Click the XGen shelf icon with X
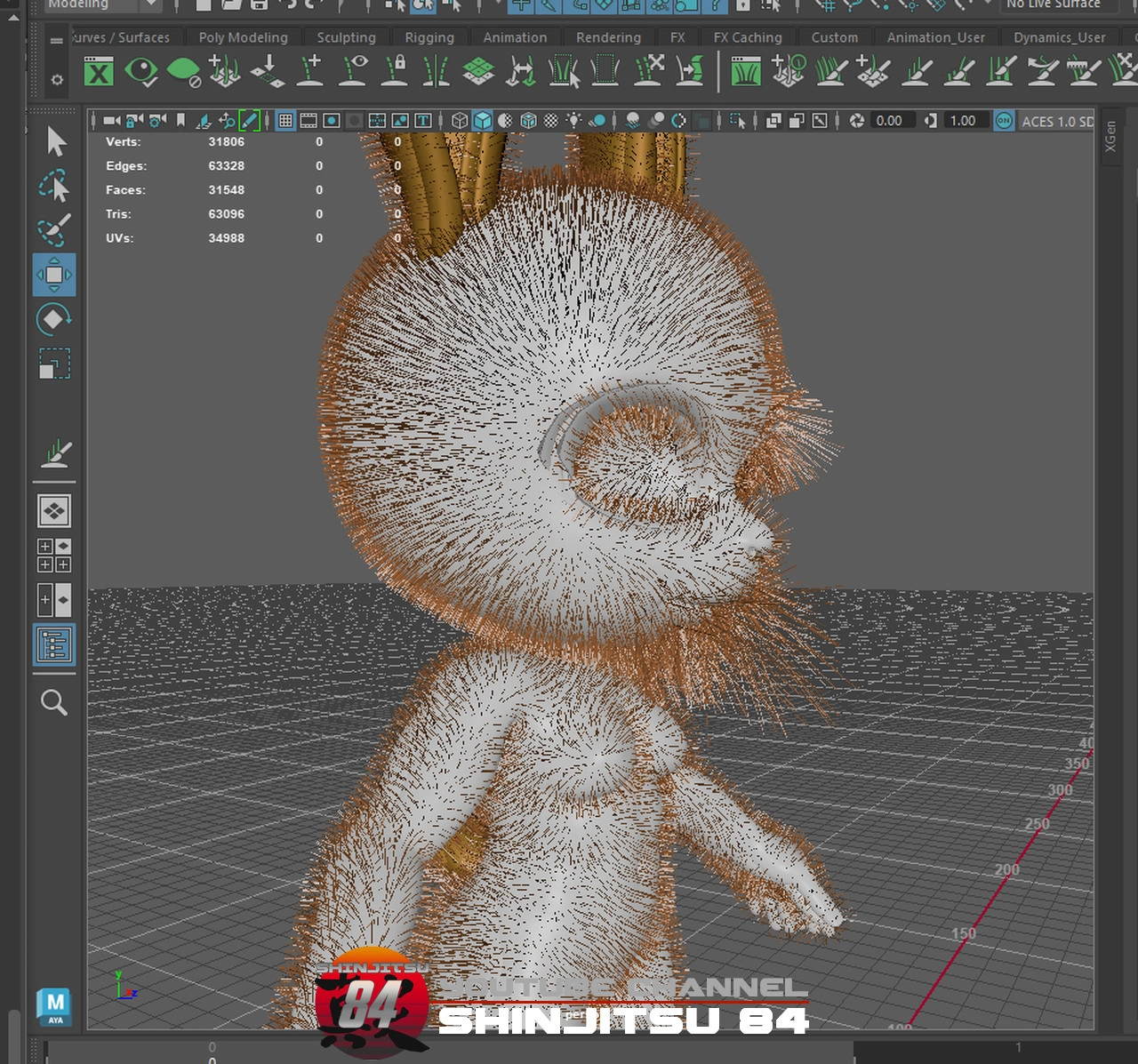The height and width of the screenshot is (1064, 1138). tap(99, 72)
